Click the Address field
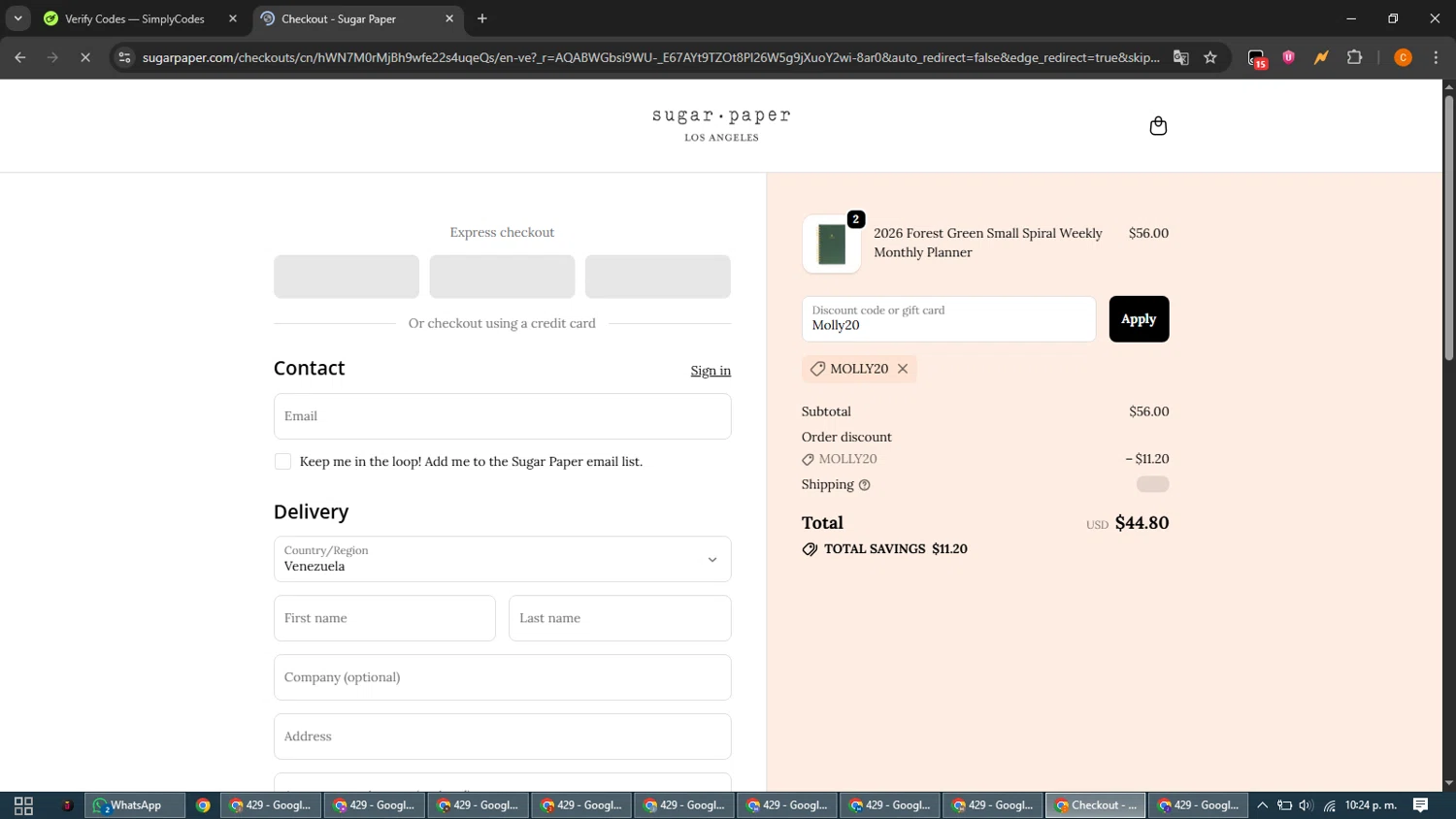This screenshot has height=819, width=1456. pyautogui.click(x=502, y=737)
